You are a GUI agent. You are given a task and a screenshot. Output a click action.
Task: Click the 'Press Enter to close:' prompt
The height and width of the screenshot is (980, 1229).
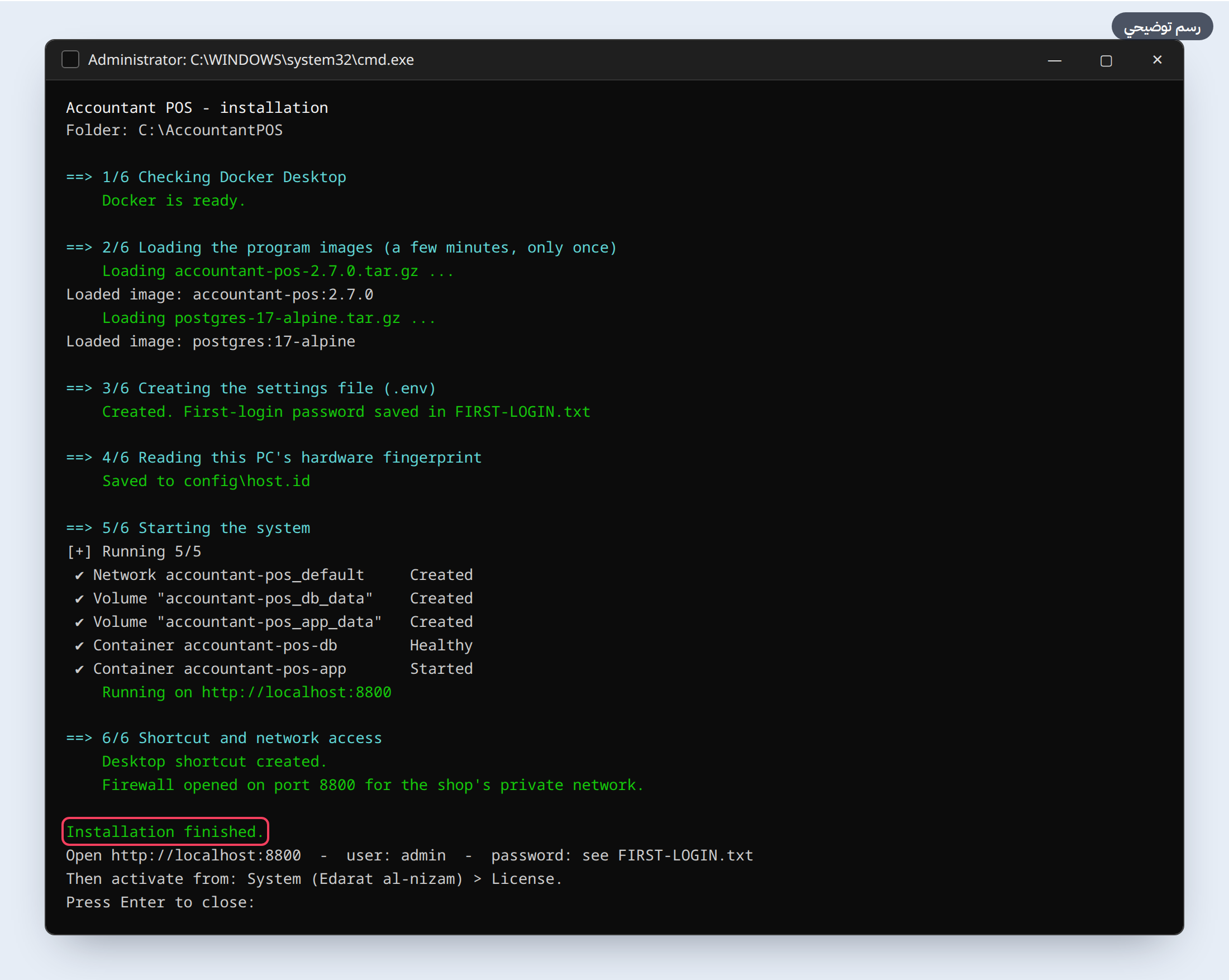click(x=160, y=902)
